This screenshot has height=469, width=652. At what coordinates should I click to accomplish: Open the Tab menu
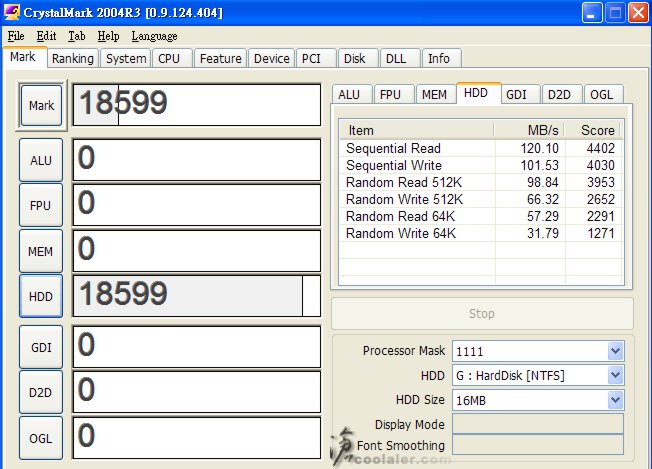(x=77, y=36)
